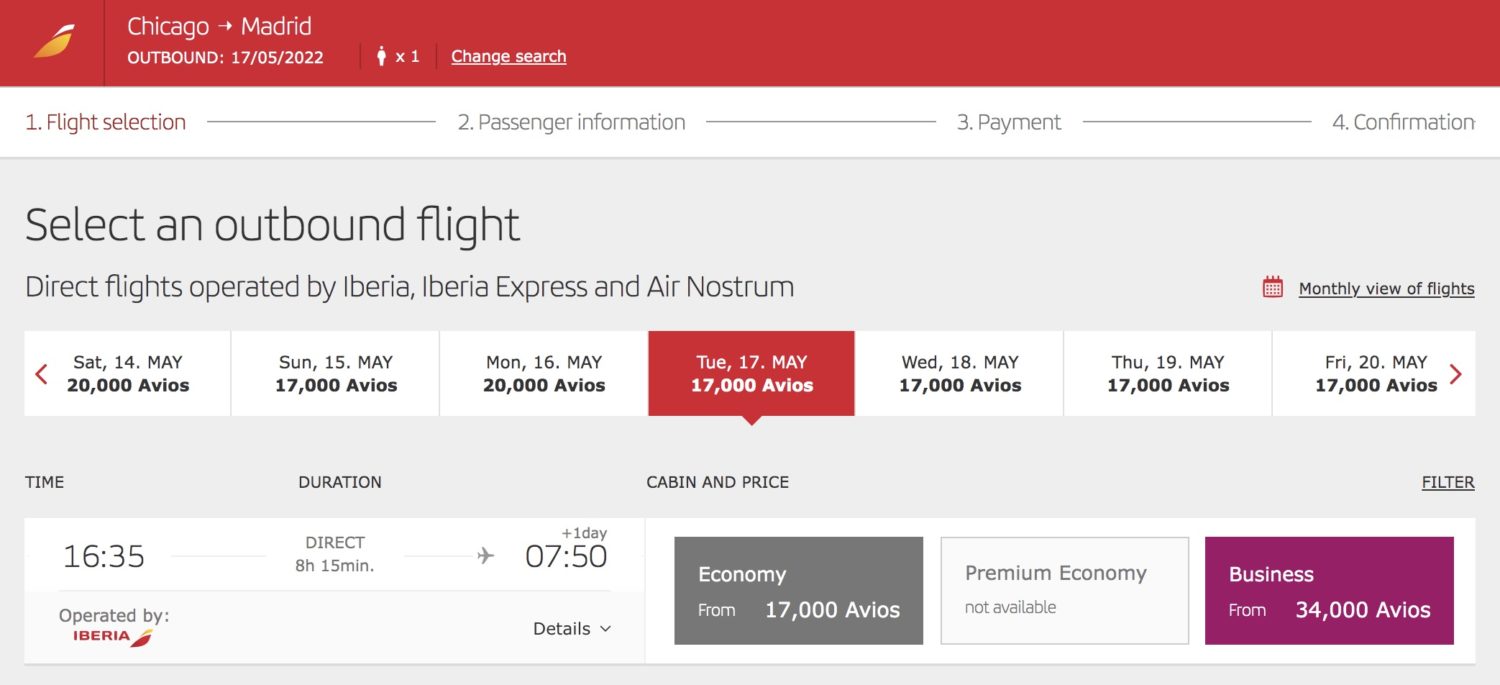Switch to Thu, 19 May flights
1500x685 pixels.
point(1167,373)
